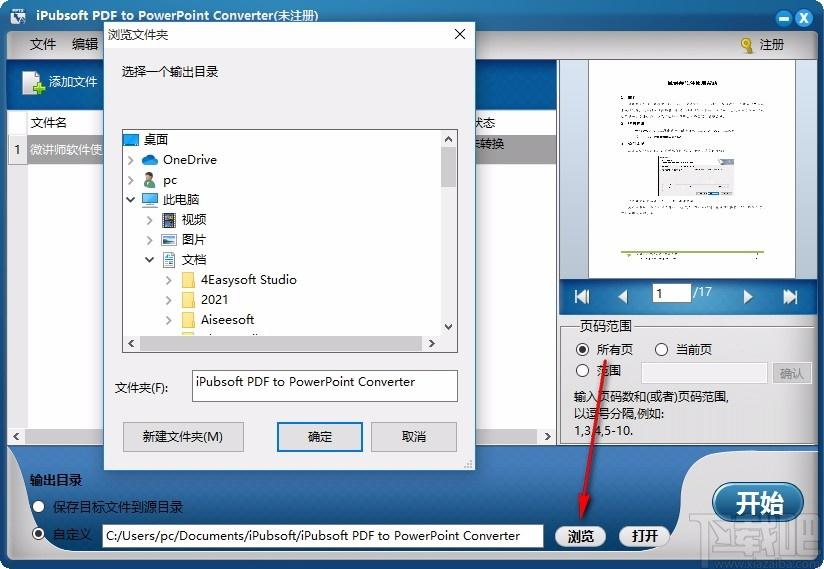Open the Register (注册) menu item
The height and width of the screenshot is (569, 824).
point(771,45)
